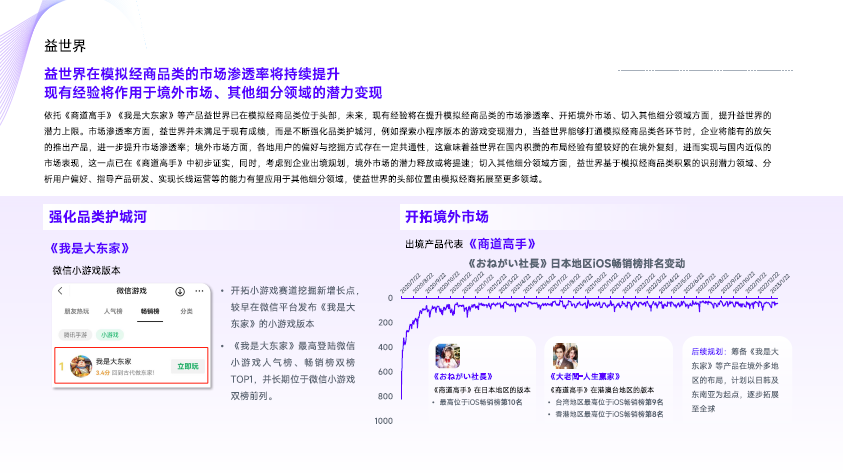843x474 pixels.
Task: Click the 强化品类护城河 section heading
Action: [98, 217]
